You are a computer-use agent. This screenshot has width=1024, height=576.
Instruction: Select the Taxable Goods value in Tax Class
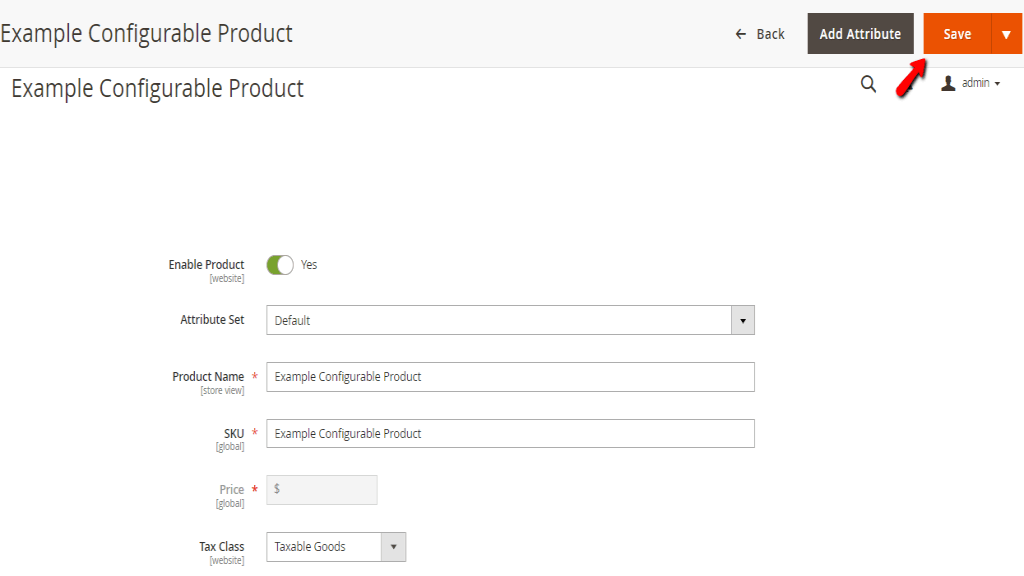click(320, 547)
